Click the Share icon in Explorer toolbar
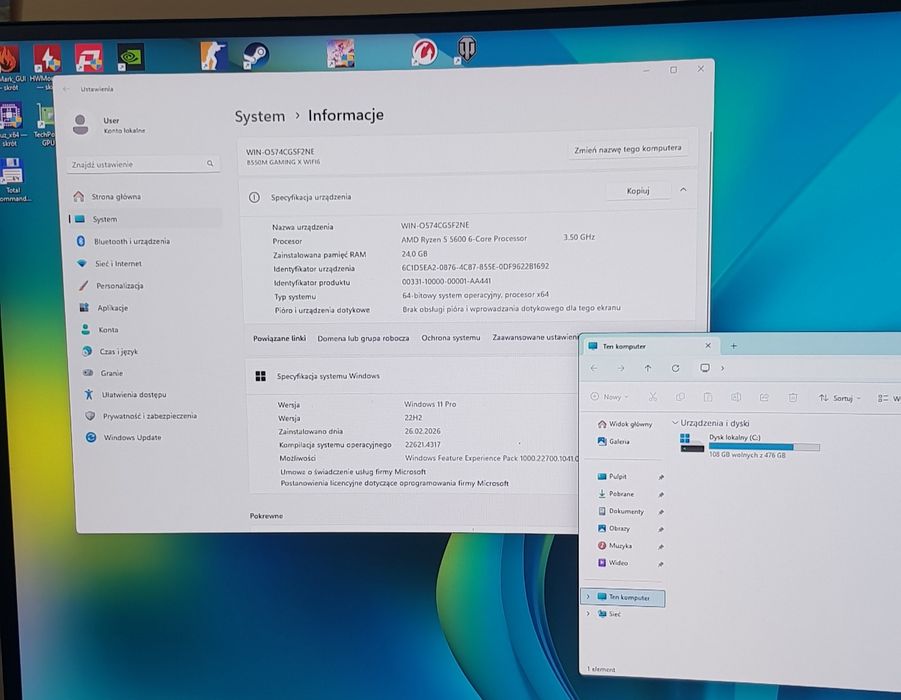The height and width of the screenshot is (700, 901). [x=764, y=397]
